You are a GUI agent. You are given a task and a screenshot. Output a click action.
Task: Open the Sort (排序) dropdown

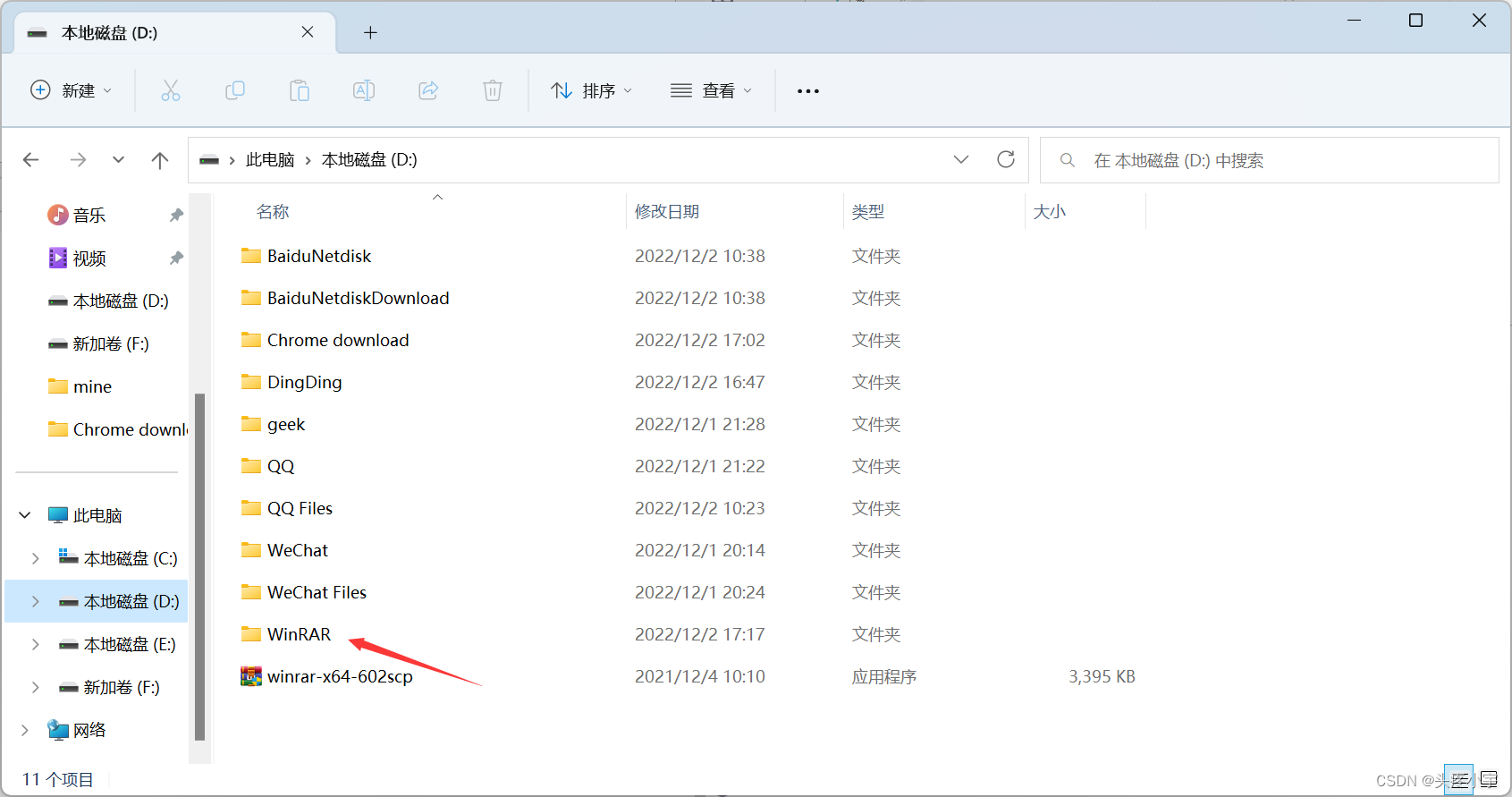(592, 90)
